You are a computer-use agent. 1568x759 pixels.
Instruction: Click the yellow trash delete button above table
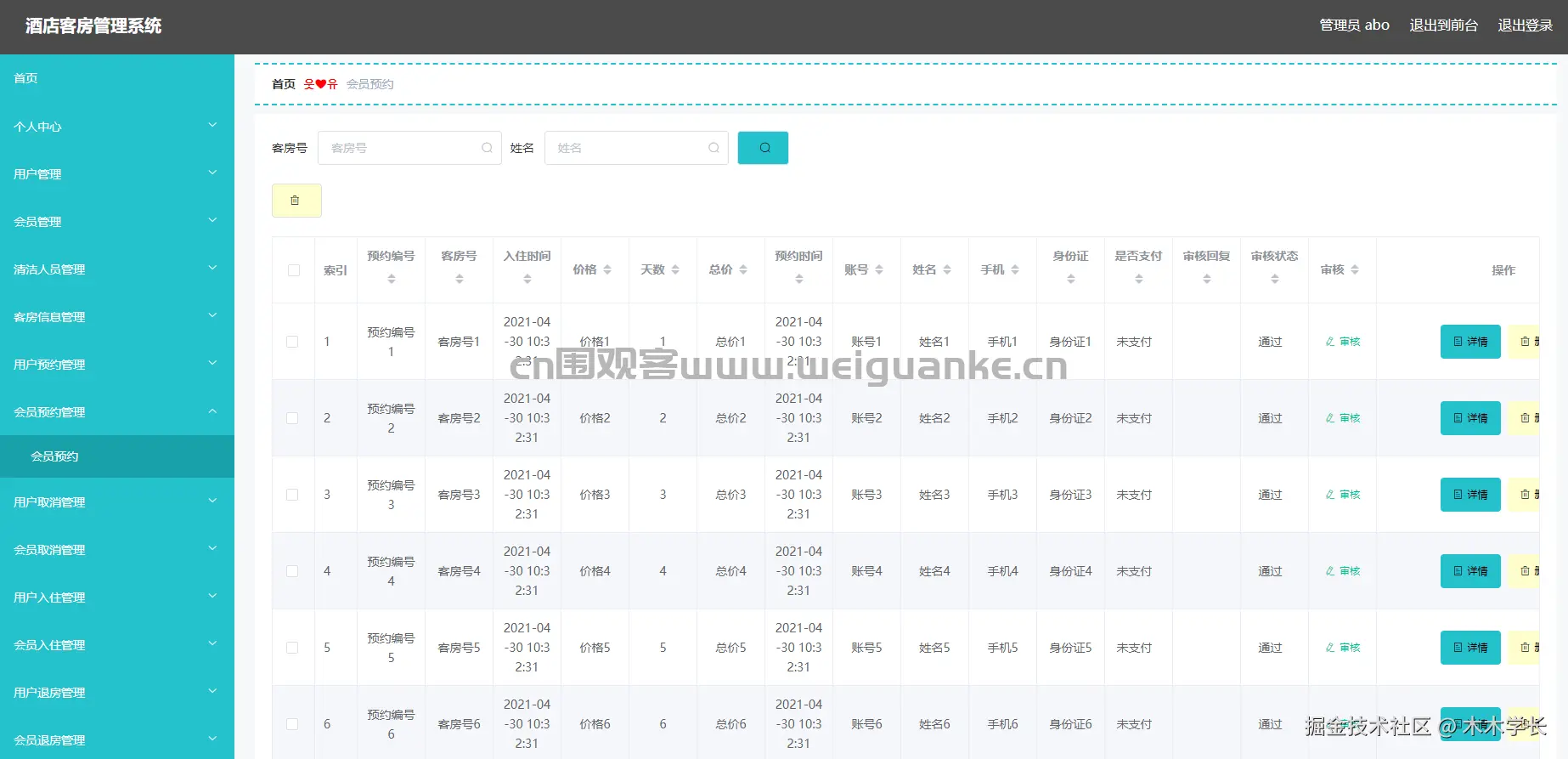coord(296,201)
